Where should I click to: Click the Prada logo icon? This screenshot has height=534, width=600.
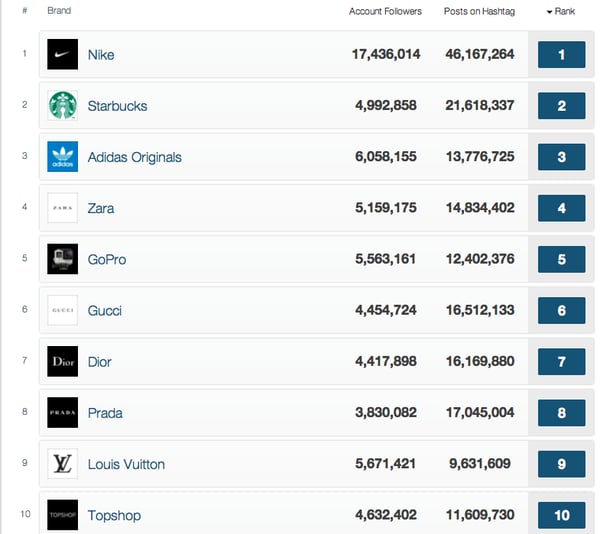[x=62, y=412]
